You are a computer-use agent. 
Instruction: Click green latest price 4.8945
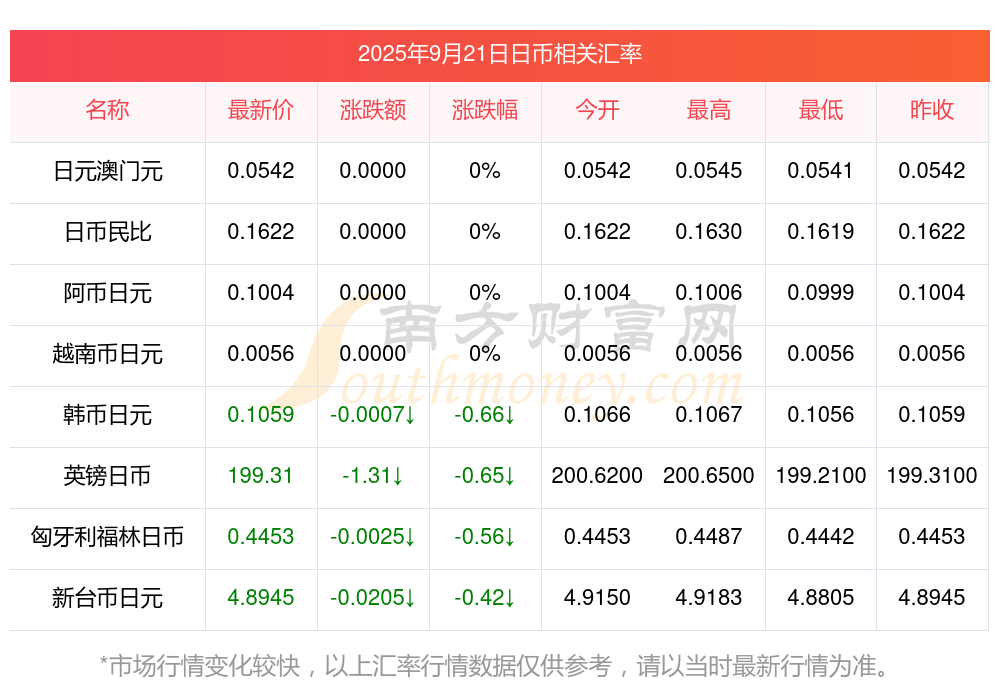[x=261, y=597]
